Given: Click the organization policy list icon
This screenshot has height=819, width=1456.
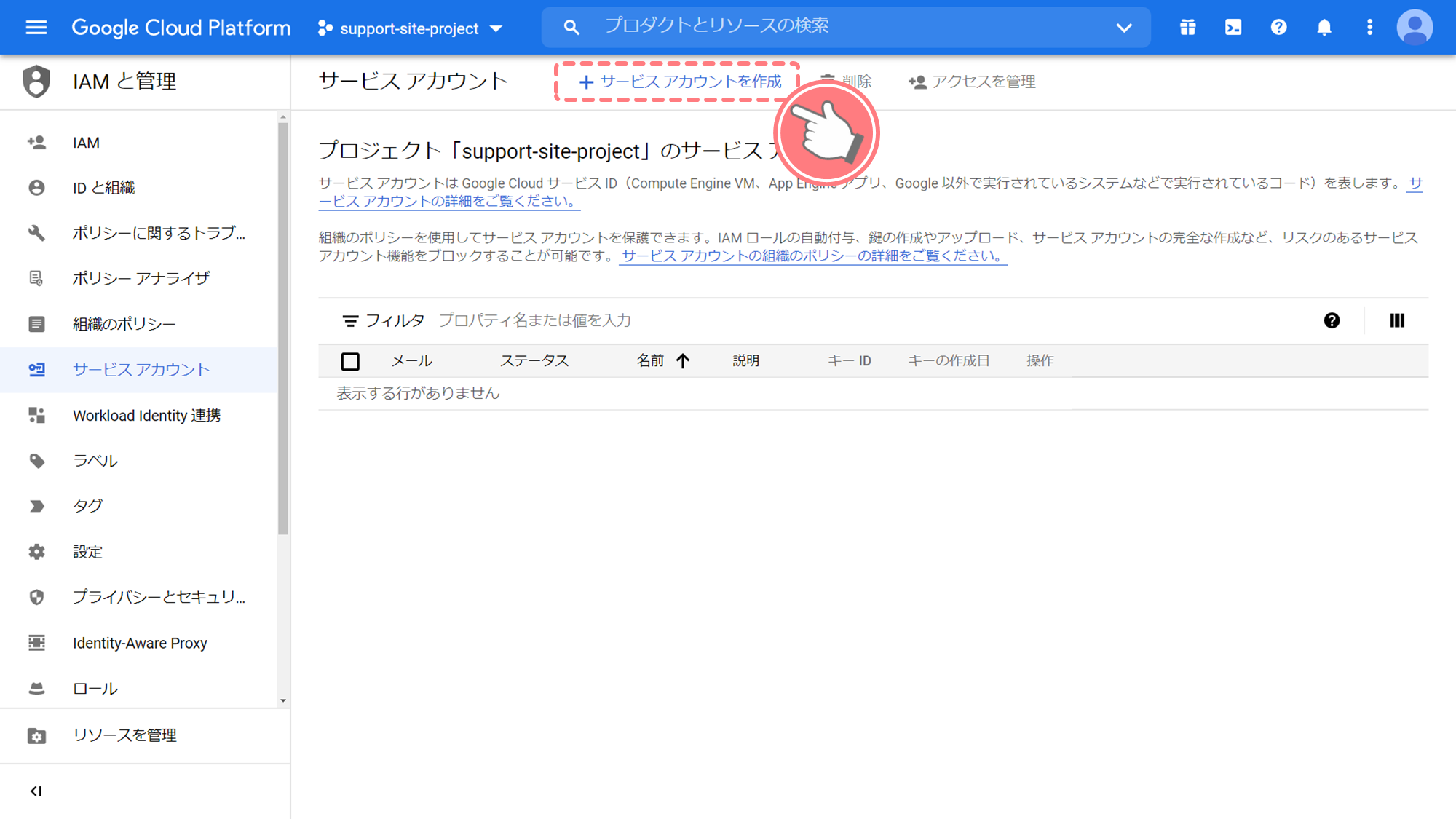Looking at the screenshot, I should click(36, 324).
